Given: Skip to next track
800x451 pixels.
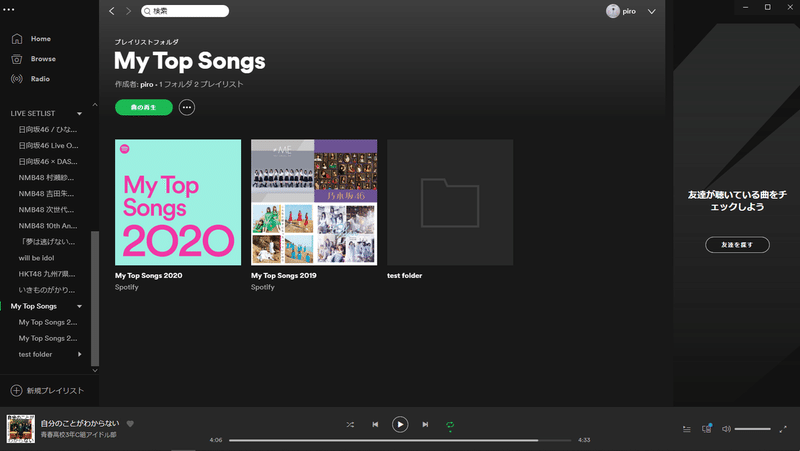Looking at the screenshot, I should pyautogui.click(x=425, y=424).
